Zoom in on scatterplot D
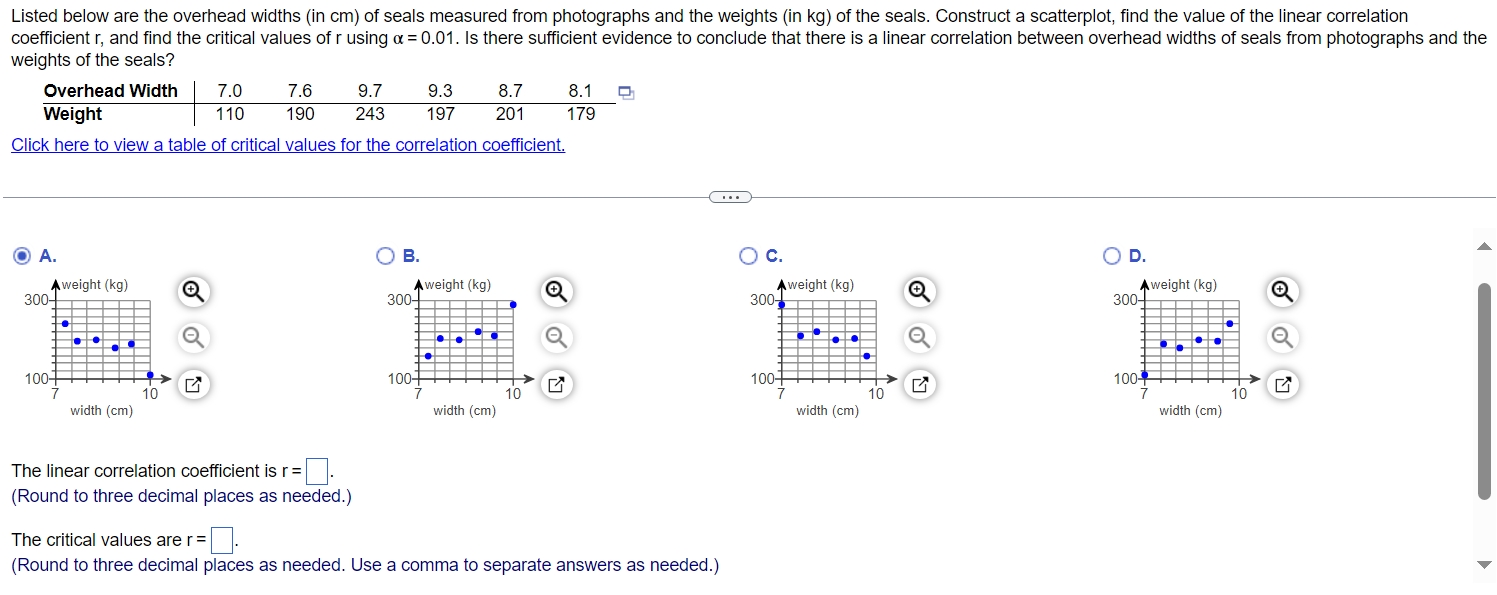This screenshot has height=595, width=1497. tap(1282, 291)
